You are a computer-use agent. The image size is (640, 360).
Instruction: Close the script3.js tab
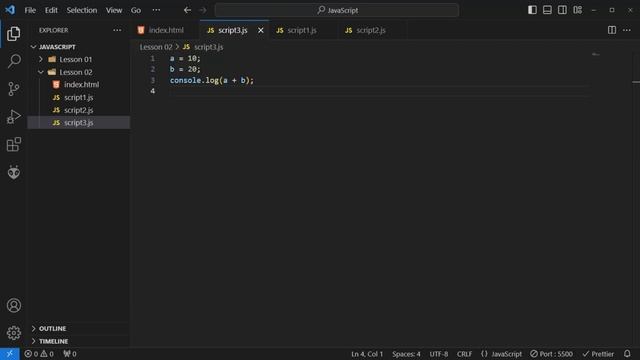pos(260,30)
